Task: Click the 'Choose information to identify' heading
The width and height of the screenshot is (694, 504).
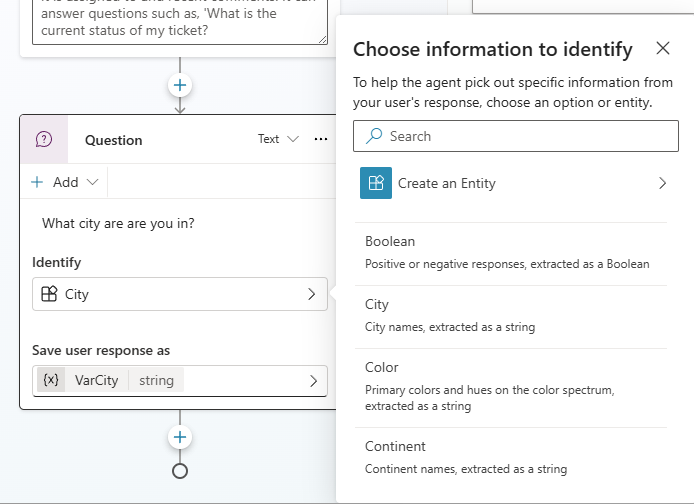Action: click(493, 49)
